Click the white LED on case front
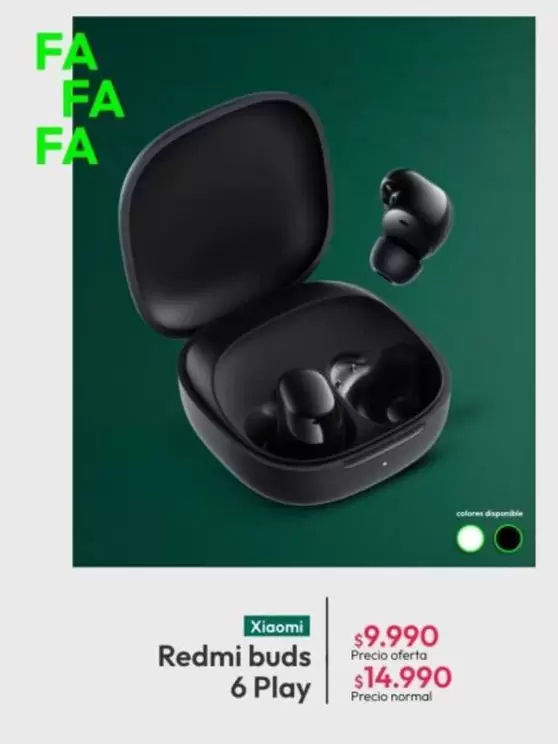Image resolution: width=558 pixels, height=744 pixels. [x=384, y=464]
